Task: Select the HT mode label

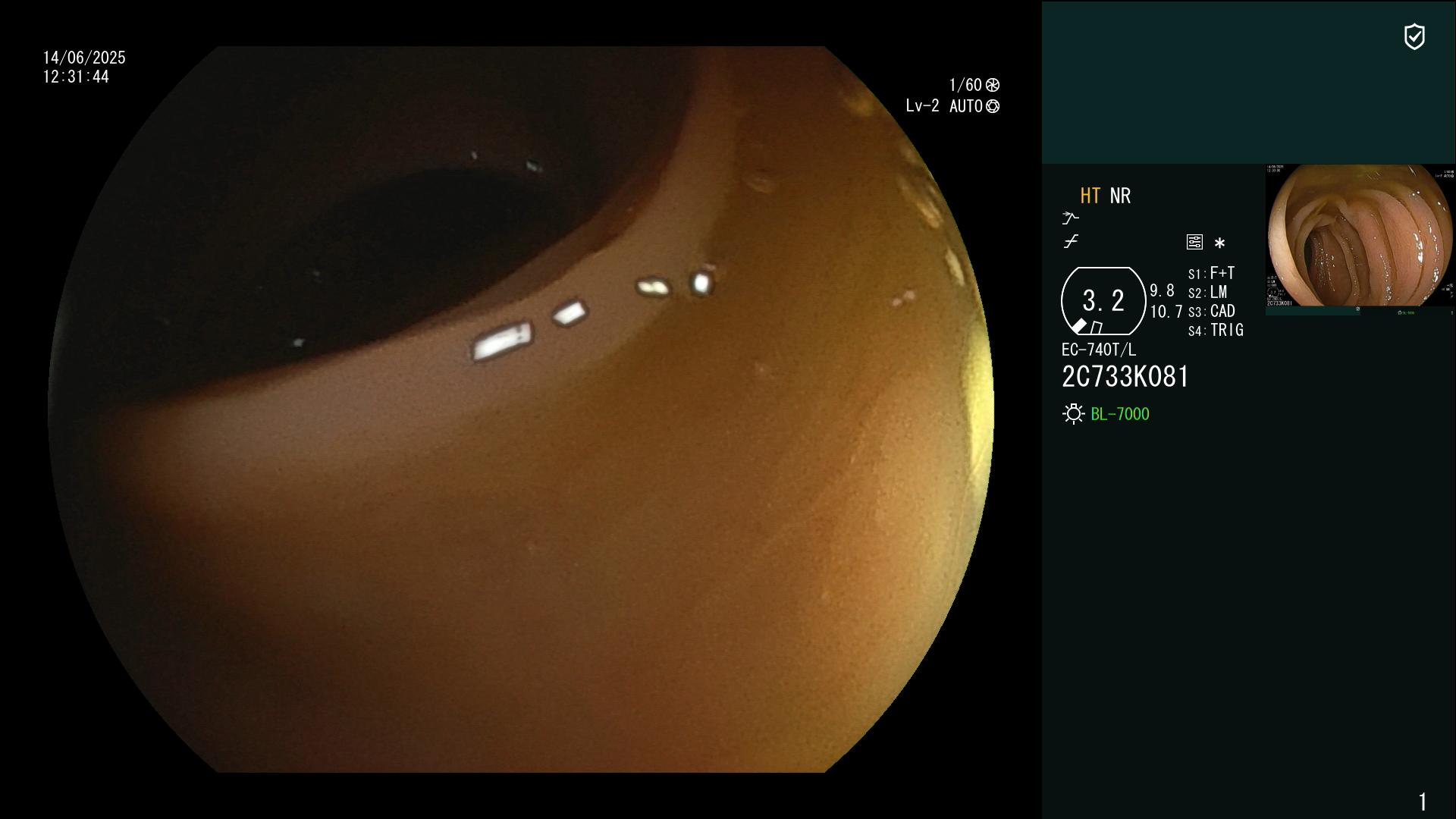Action: pyautogui.click(x=1090, y=196)
